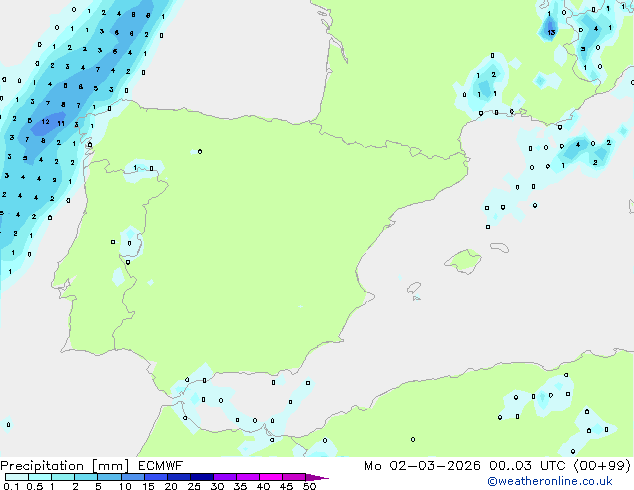Click the Ibiza island outline

coord(414,288)
